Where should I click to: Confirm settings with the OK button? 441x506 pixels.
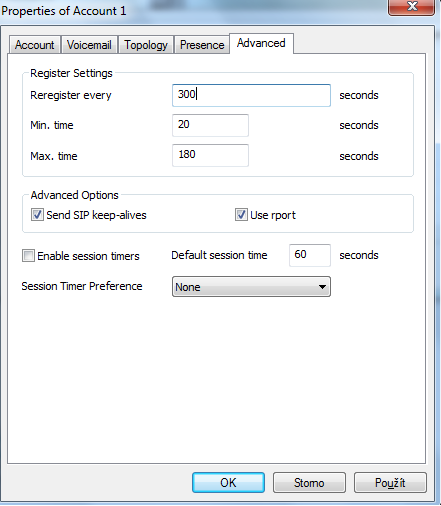click(x=228, y=482)
